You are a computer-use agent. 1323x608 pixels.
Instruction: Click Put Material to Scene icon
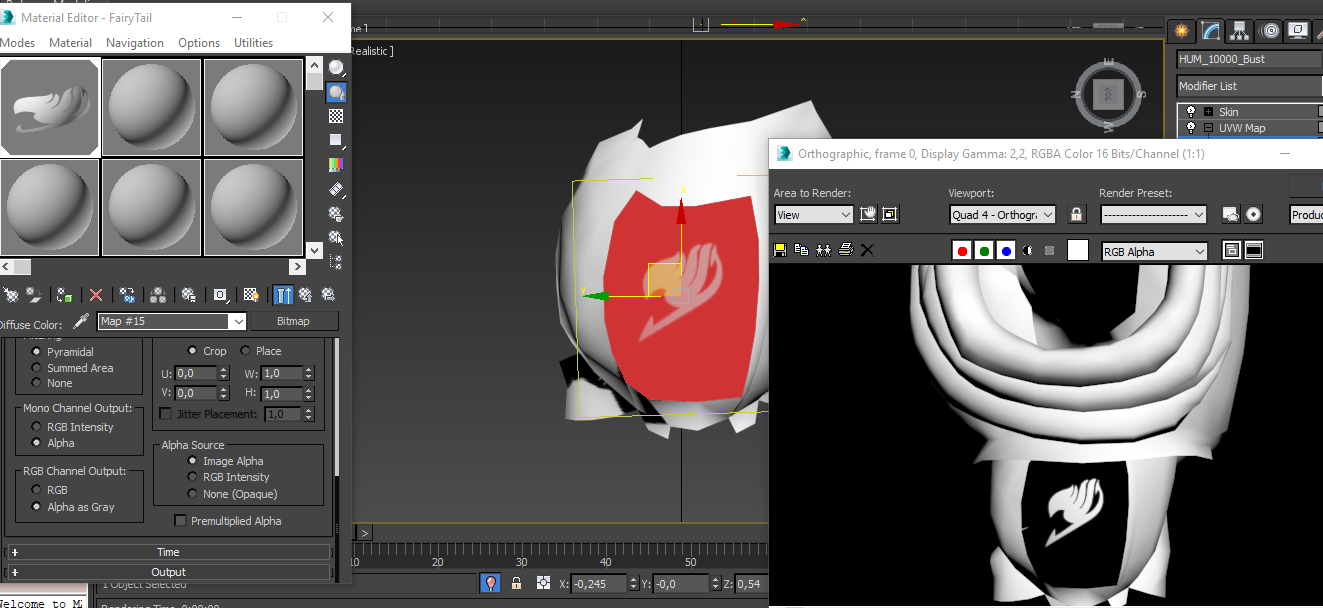click(33, 295)
